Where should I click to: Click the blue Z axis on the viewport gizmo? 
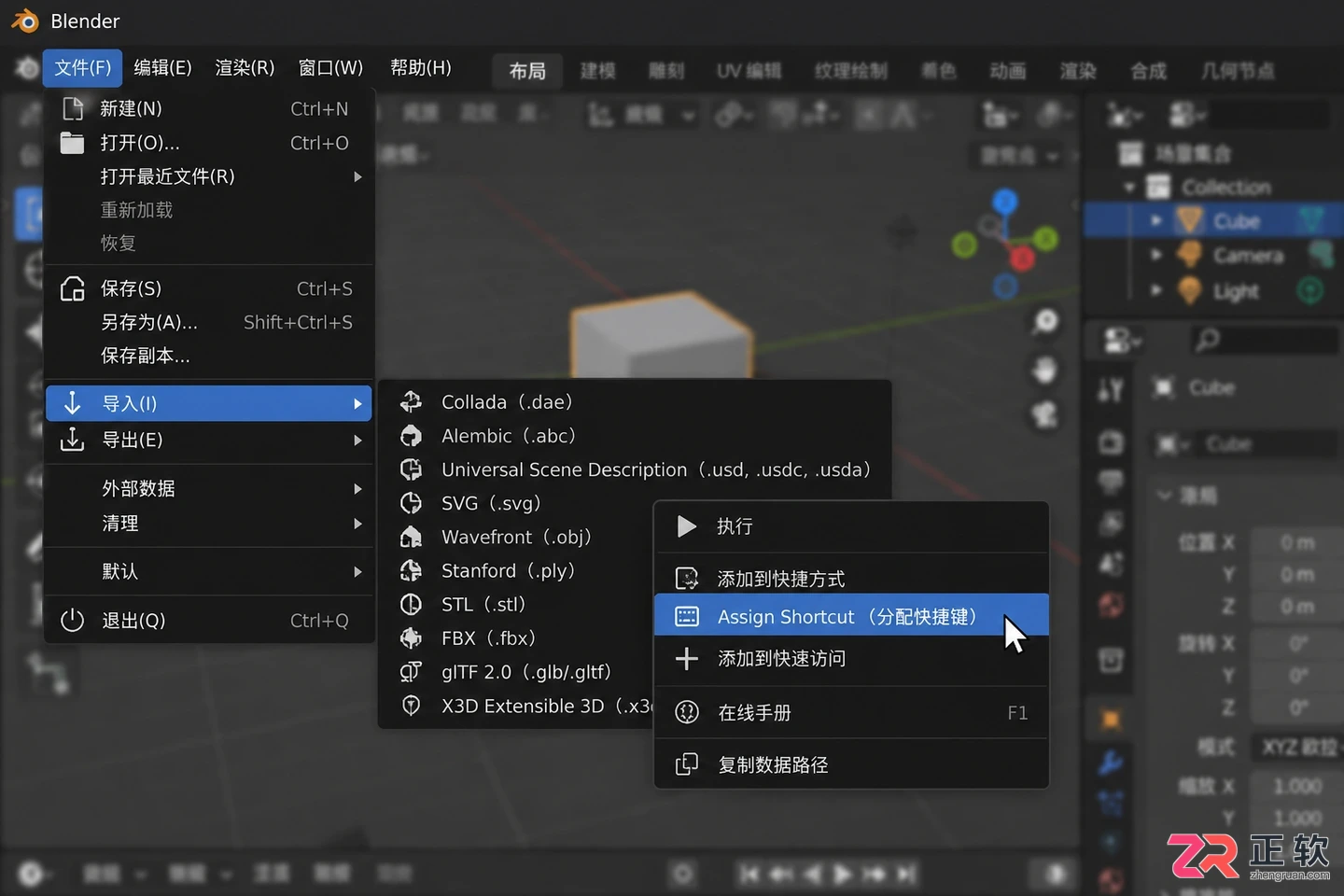(x=1004, y=201)
